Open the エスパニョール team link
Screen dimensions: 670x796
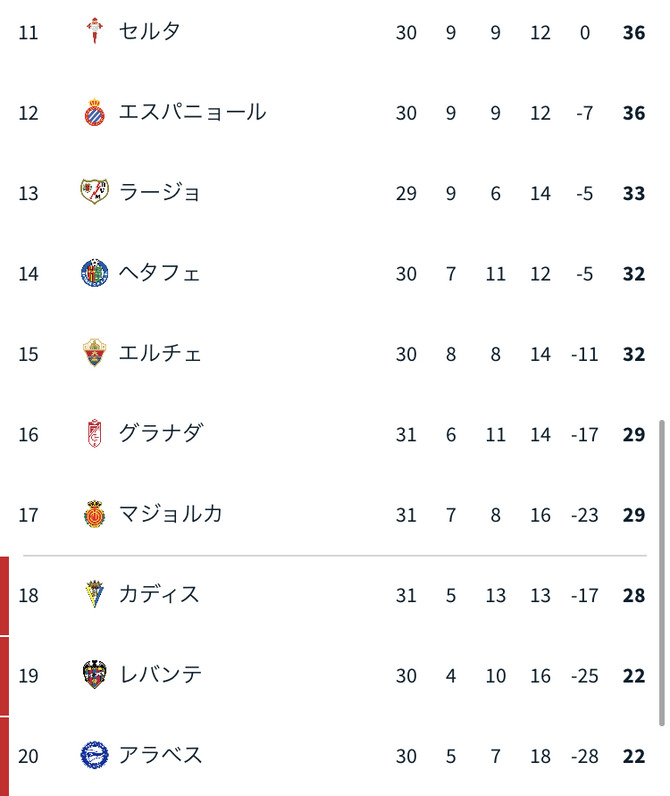[x=192, y=112]
